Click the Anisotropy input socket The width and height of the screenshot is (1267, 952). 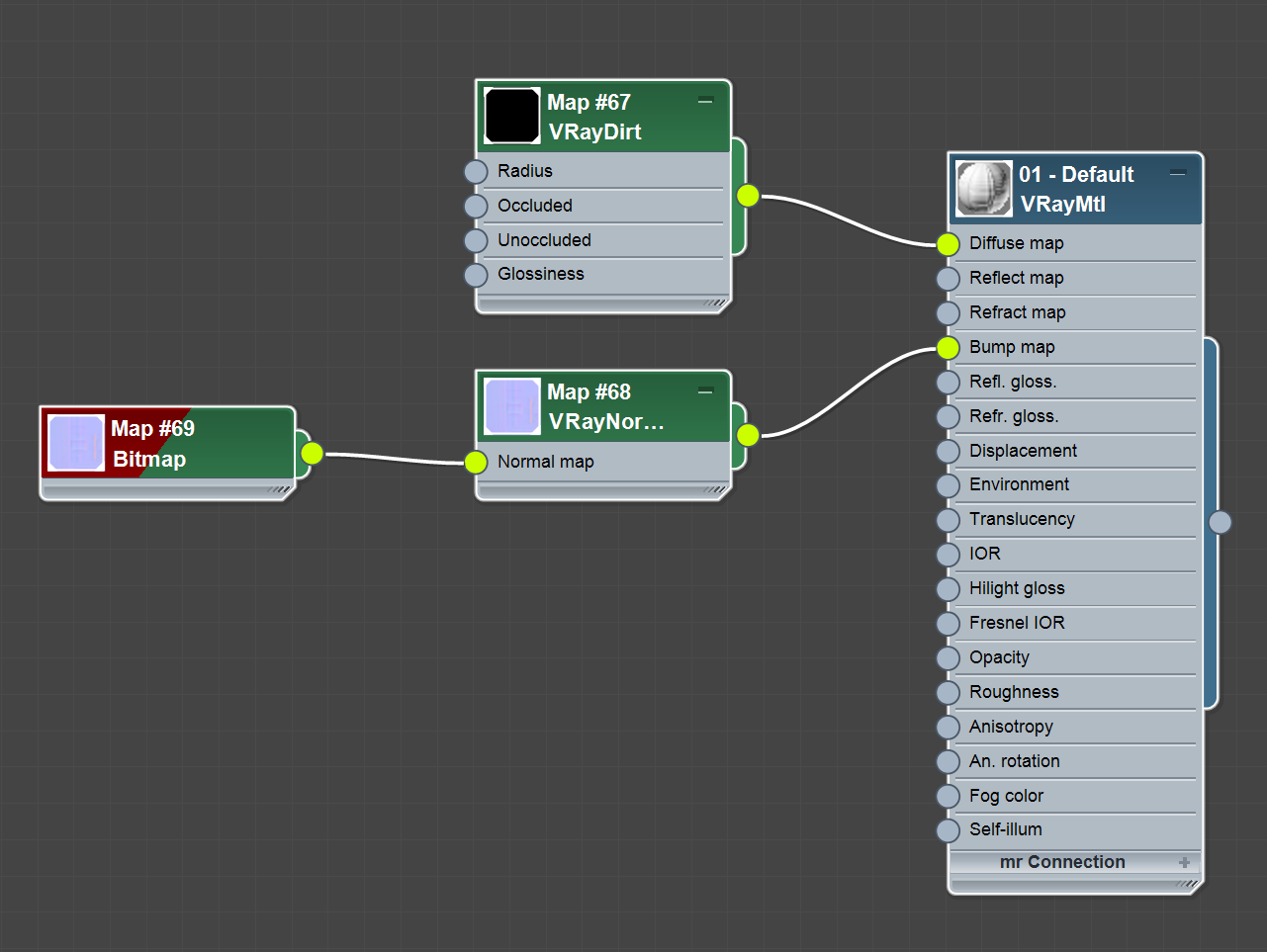tap(948, 728)
